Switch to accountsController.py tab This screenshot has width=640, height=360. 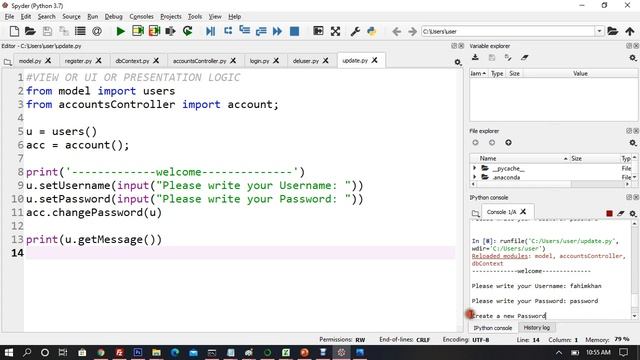(199, 61)
